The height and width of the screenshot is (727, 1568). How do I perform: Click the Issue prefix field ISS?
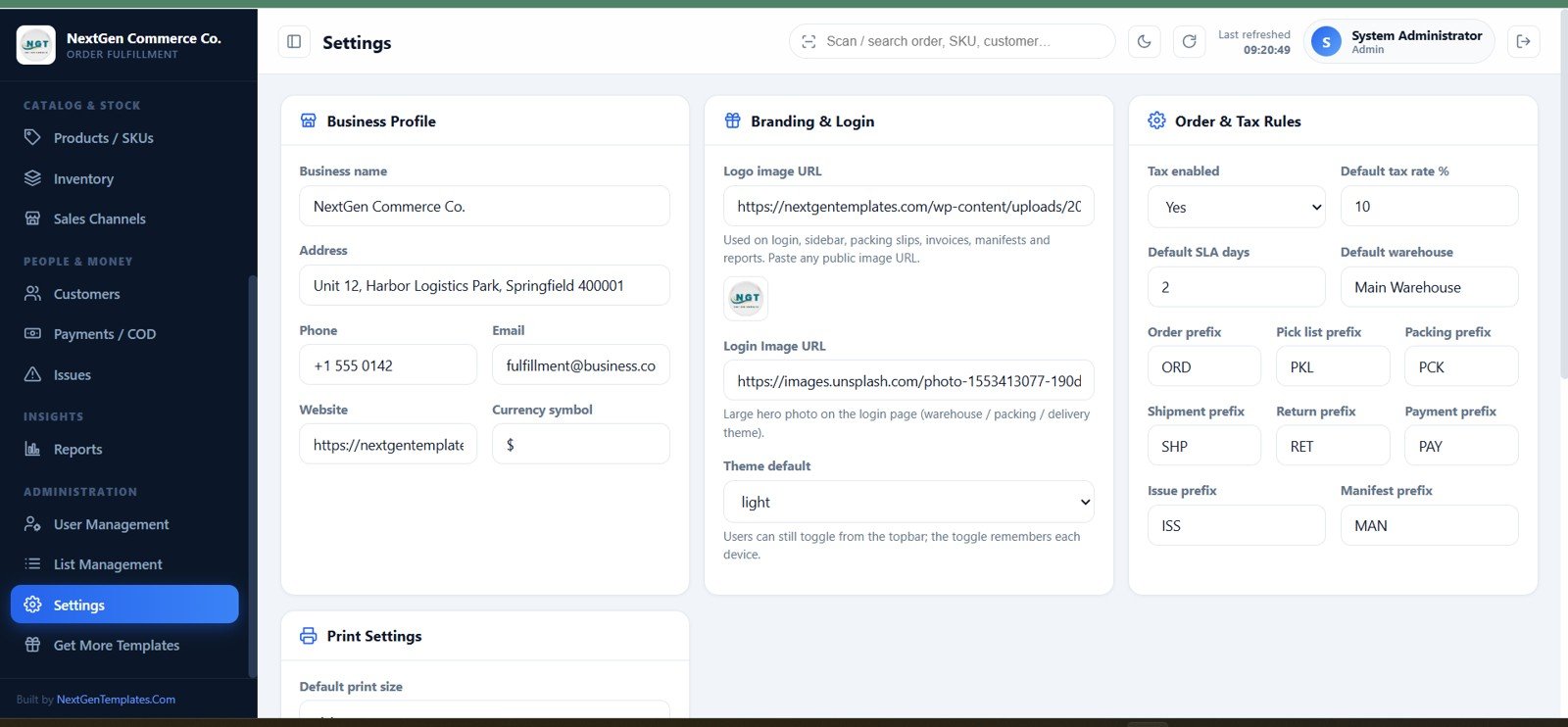pyautogui.click(x=1237, y=525)
